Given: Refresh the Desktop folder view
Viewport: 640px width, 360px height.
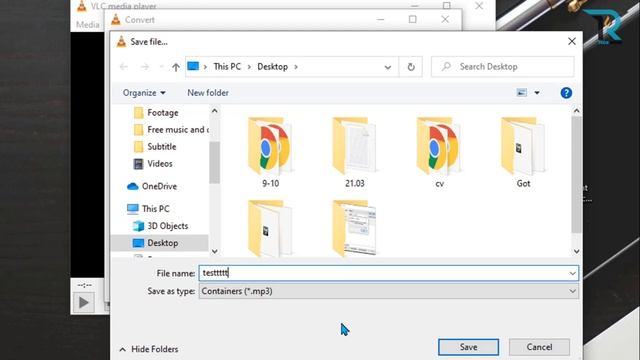Looking at the screenshot, I should 411,67.
